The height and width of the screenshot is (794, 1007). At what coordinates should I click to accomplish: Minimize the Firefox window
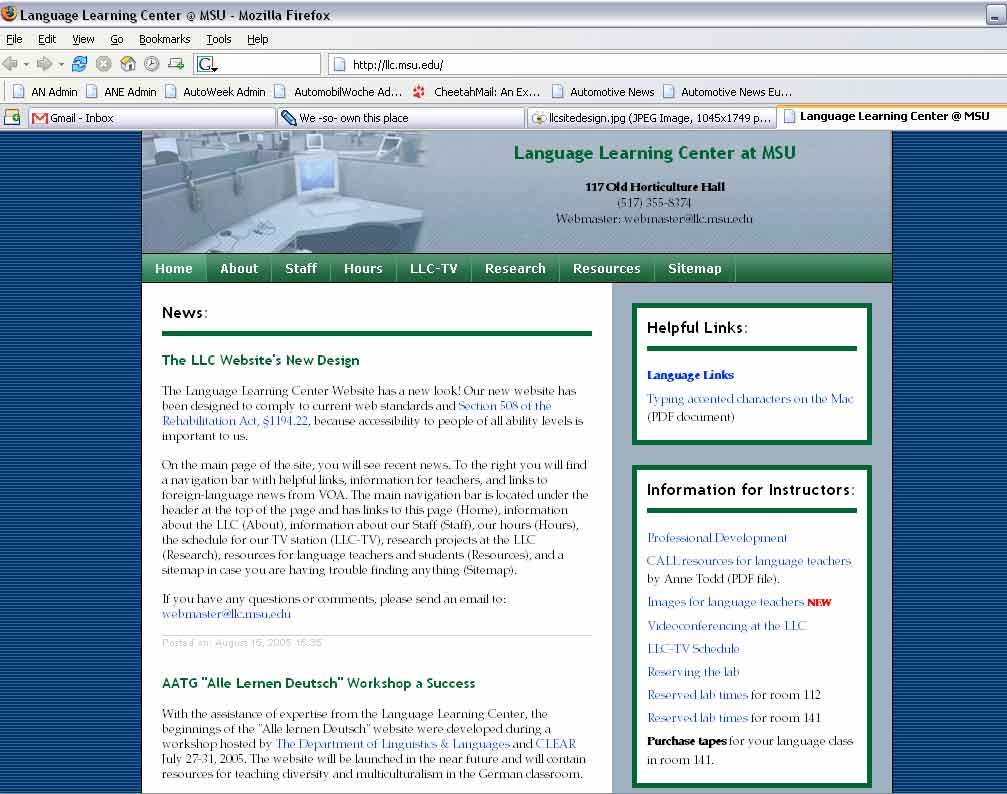point(995,14)
